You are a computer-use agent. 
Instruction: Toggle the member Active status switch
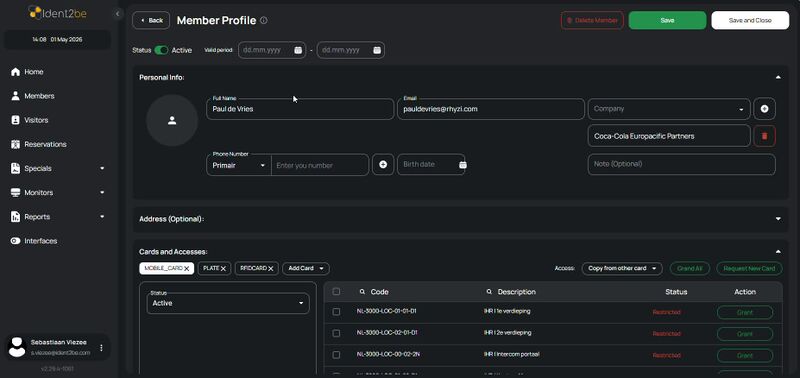tap(161, 50)
